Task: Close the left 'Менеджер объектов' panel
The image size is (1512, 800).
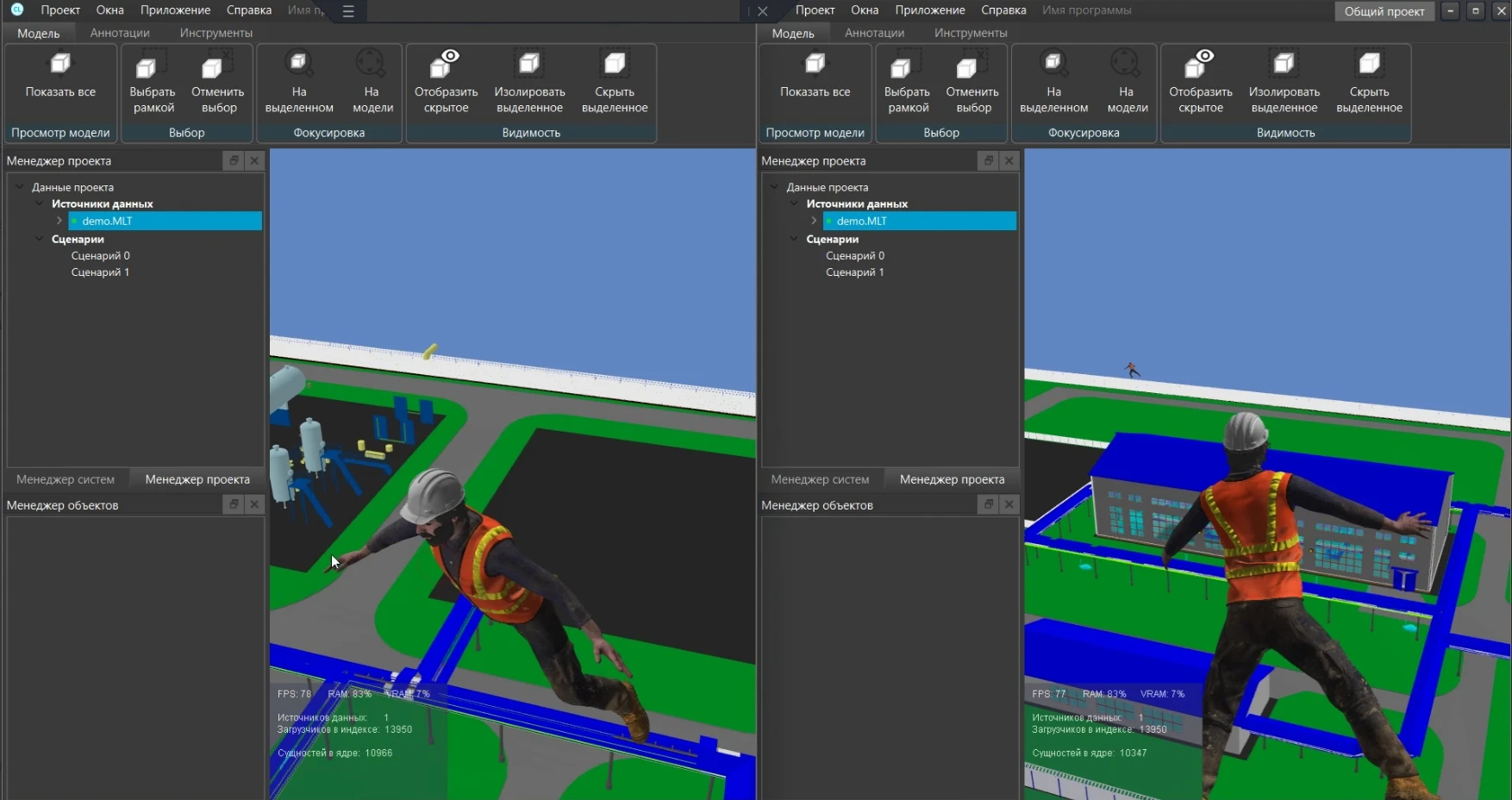Action: pyautogui.click(x=254, y=504)
